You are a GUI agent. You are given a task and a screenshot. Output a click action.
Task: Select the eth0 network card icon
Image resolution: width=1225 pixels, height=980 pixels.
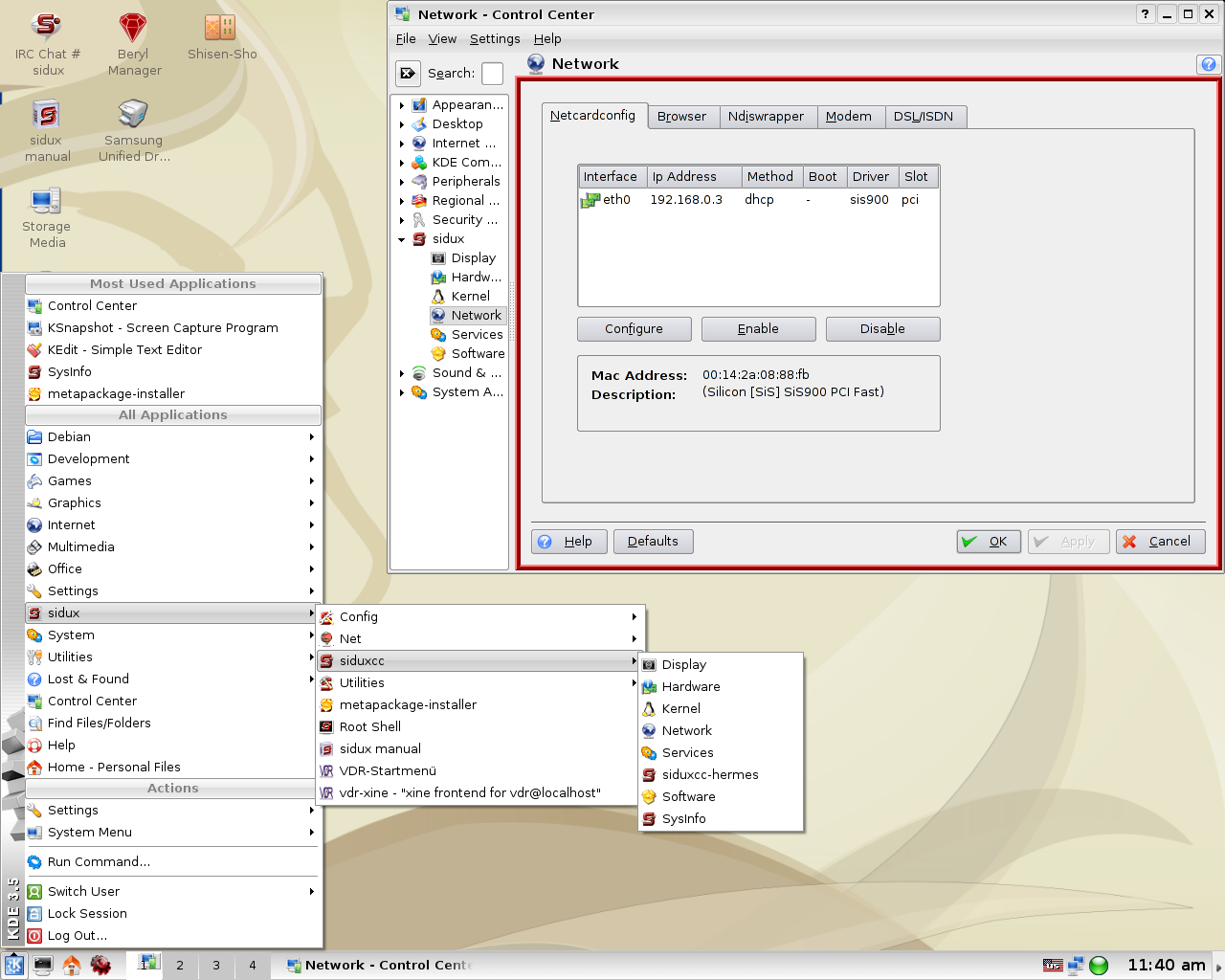pos(590,200)
